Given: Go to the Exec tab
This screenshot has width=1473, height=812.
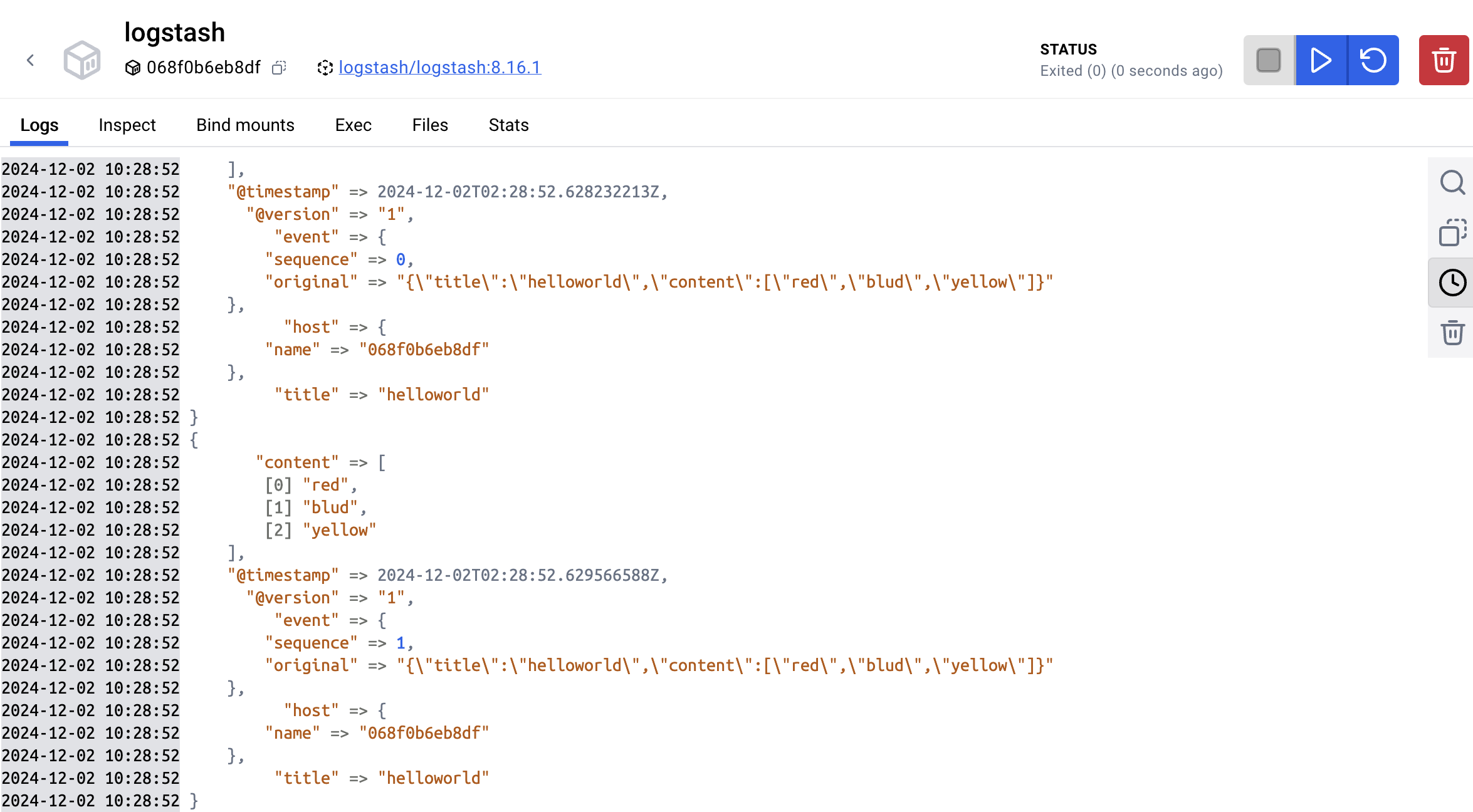Looking at the screenshot, I should pyautogui.click(x=353, y=125).
